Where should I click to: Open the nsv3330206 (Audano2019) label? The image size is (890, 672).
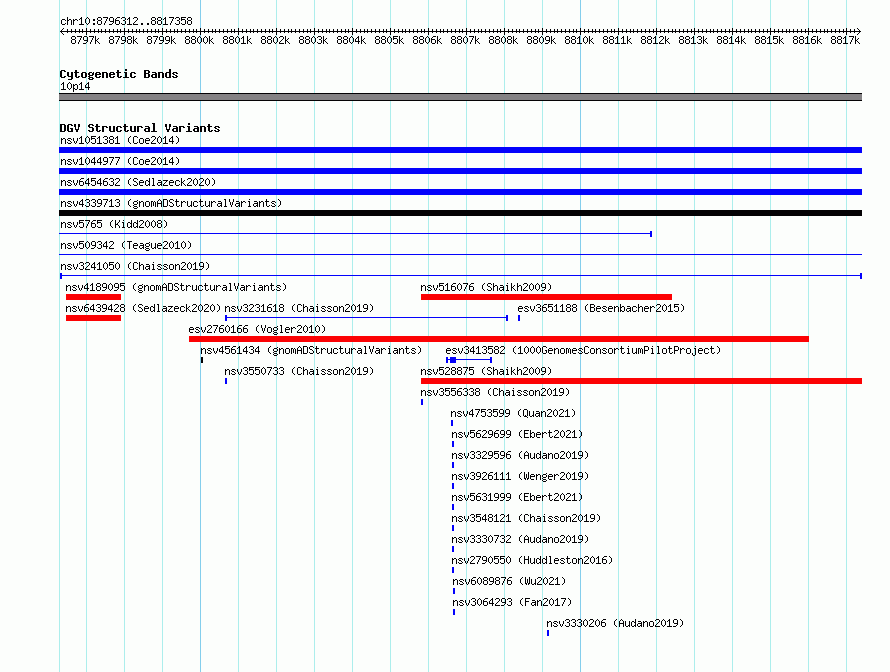[x=615, y=623]
